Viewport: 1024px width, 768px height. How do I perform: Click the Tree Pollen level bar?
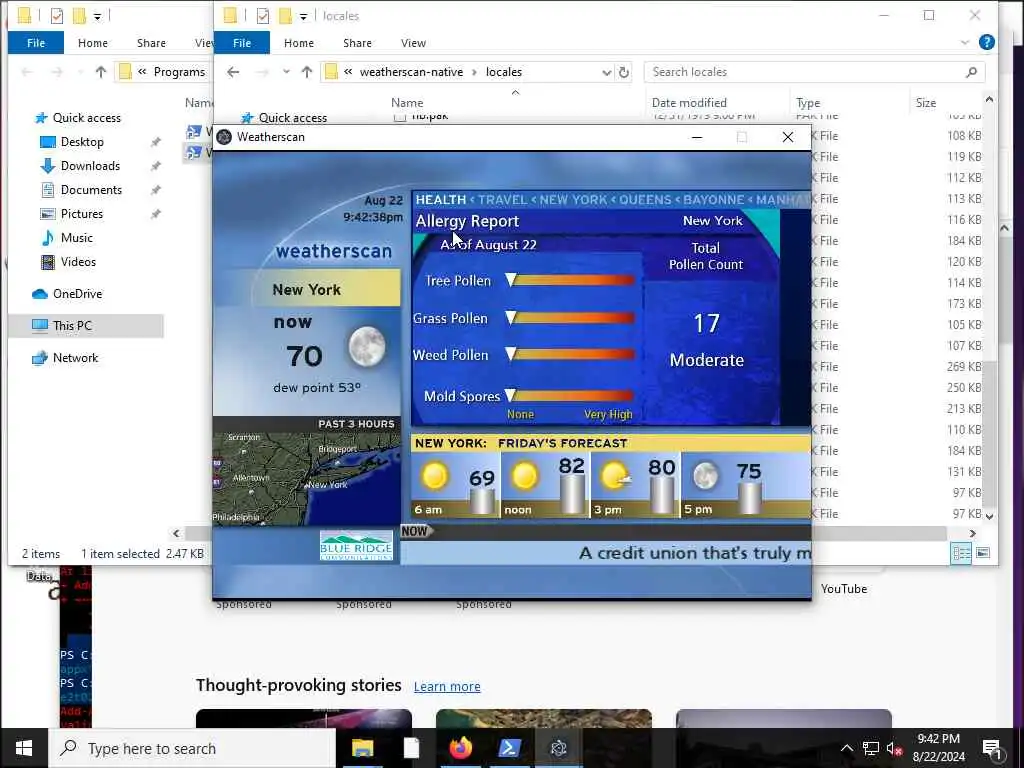(569, 280)
